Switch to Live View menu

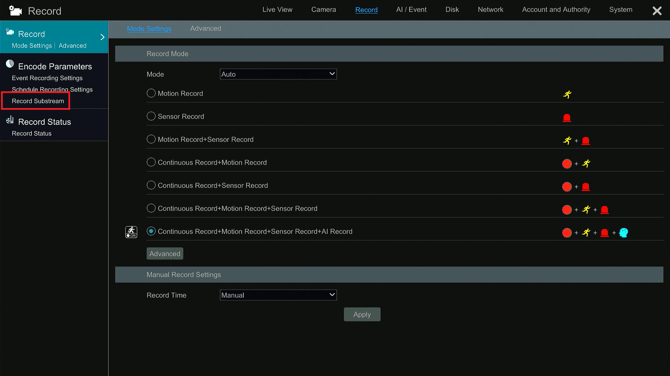[x=277, y=9]
